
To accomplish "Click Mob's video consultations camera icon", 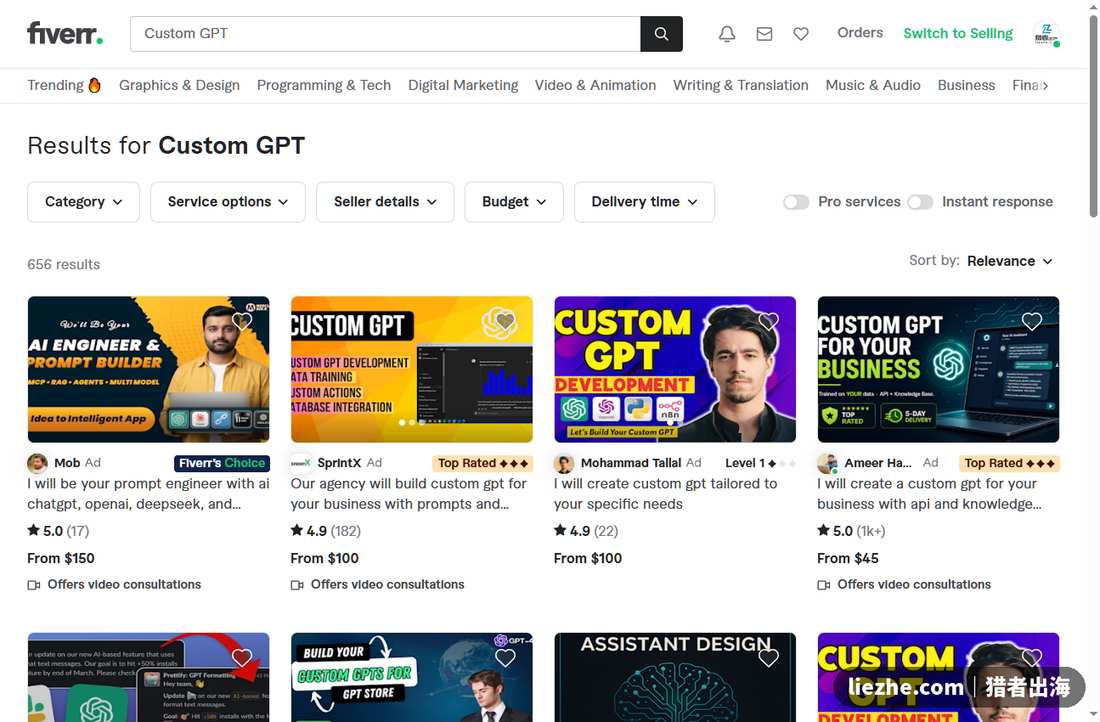I will click(34, 585).
